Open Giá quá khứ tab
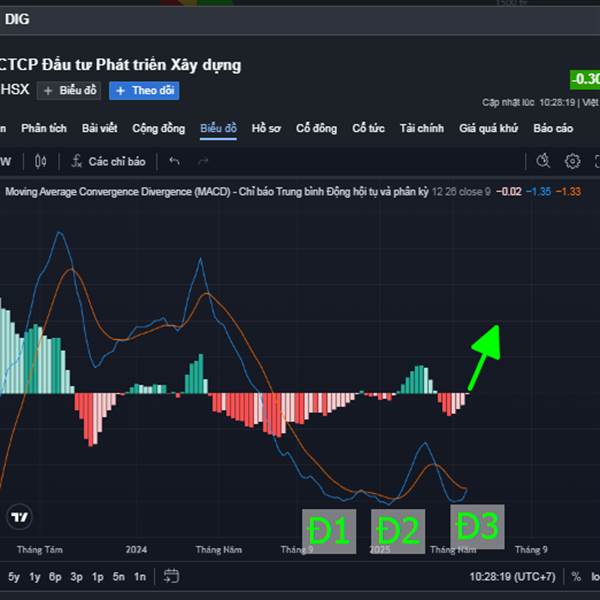 pyautogui.click(x=489, y=128)
